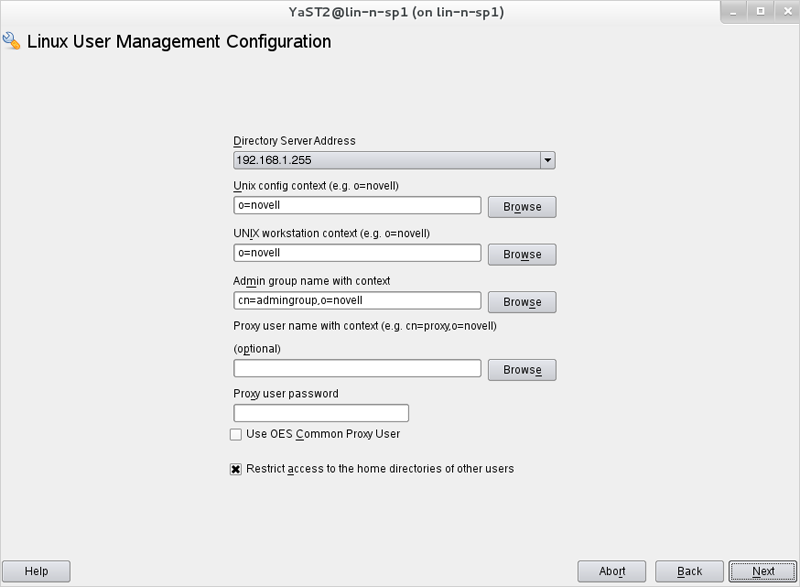Close the YaST2 window
This screenshot has height=587, width=800.
pyautogui.click(x=782, y=11)
